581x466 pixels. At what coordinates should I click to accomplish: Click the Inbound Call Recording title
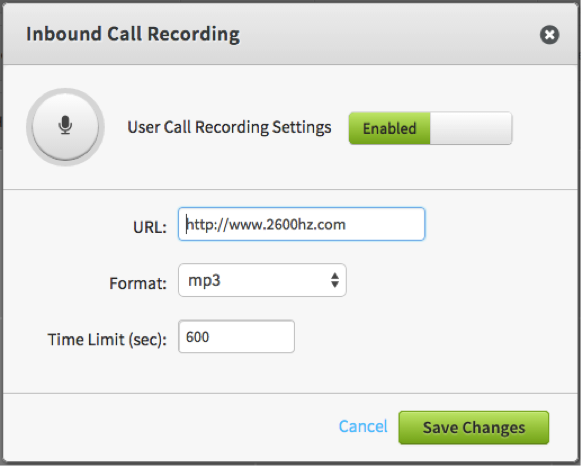click(133, 34)
